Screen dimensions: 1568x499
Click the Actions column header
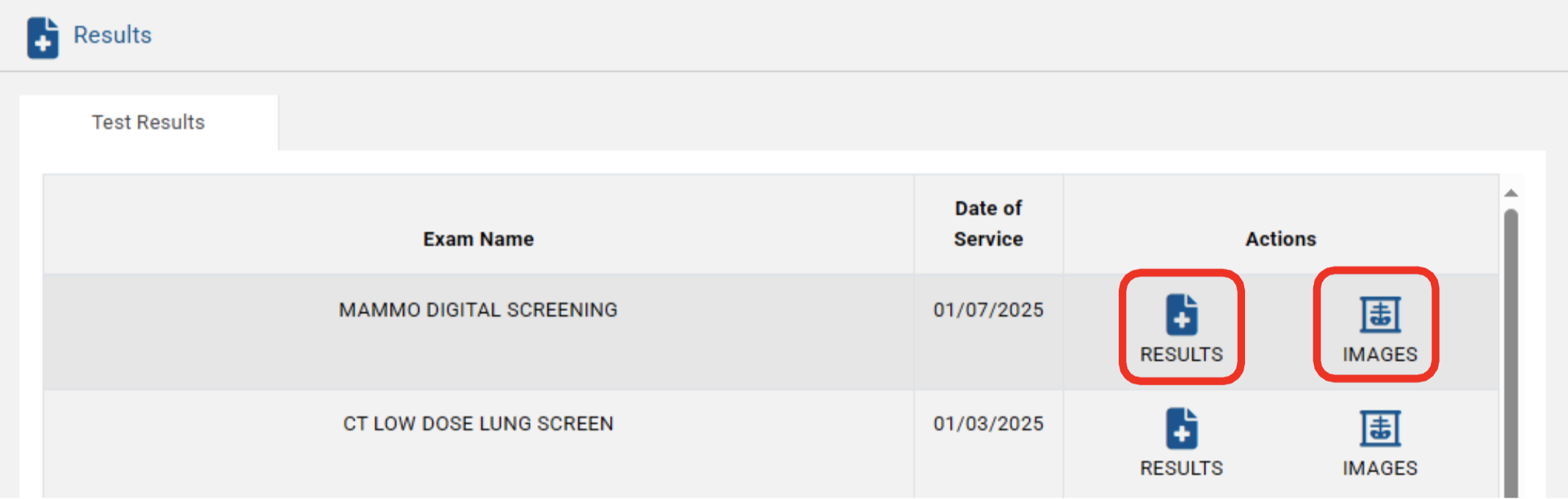click(x=1280, y=239)
